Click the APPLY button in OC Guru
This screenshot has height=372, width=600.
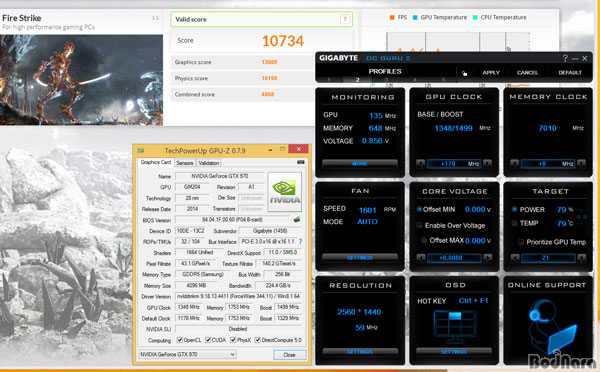491,72
